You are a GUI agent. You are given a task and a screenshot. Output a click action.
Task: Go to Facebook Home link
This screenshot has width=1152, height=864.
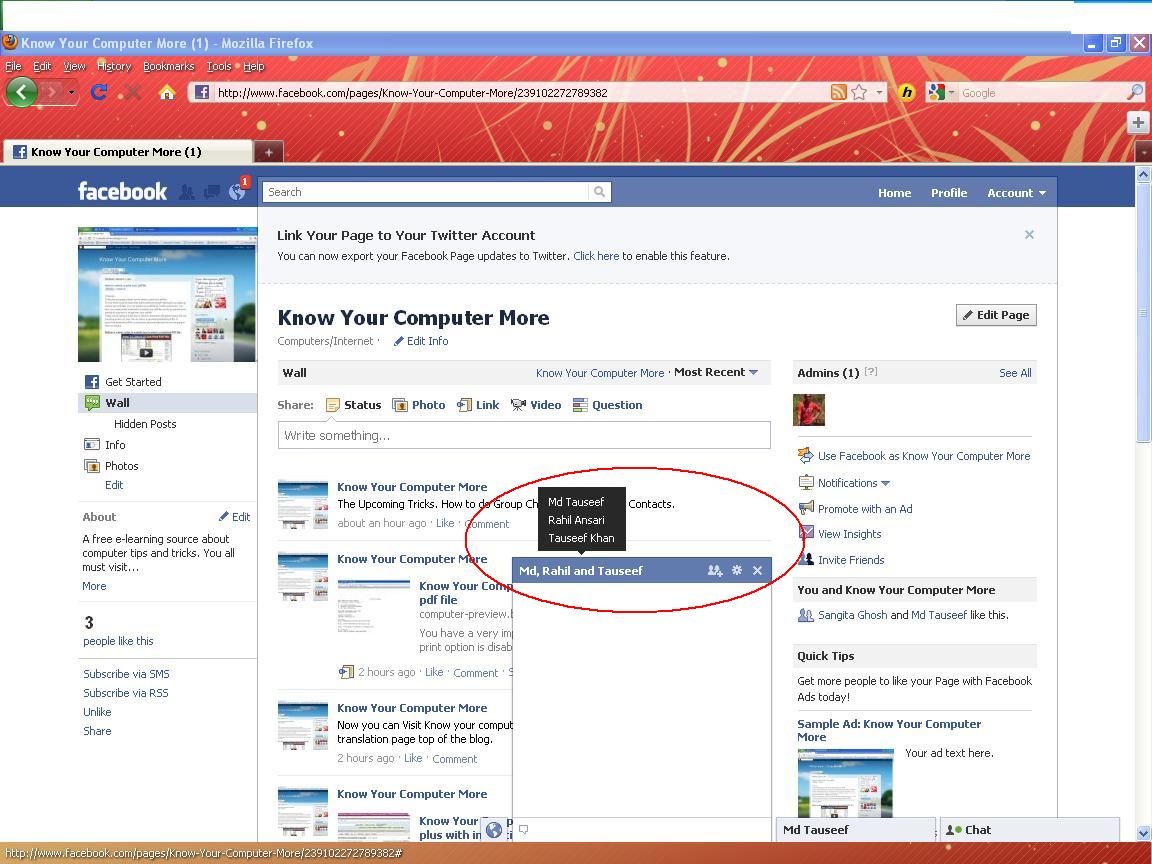(x=894, y=192)
